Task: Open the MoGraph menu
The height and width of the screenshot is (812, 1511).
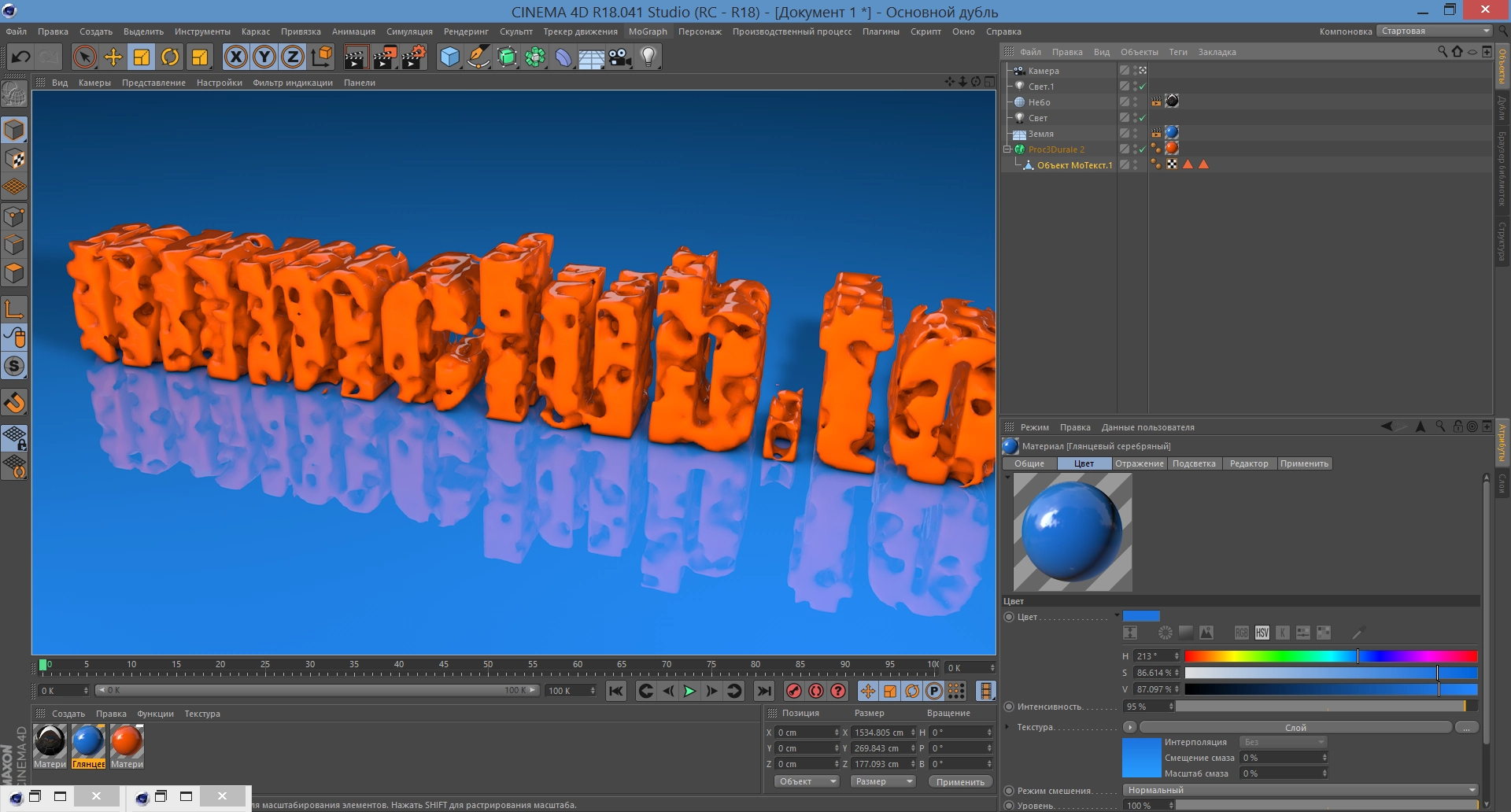Action: [x=648, y=31]
